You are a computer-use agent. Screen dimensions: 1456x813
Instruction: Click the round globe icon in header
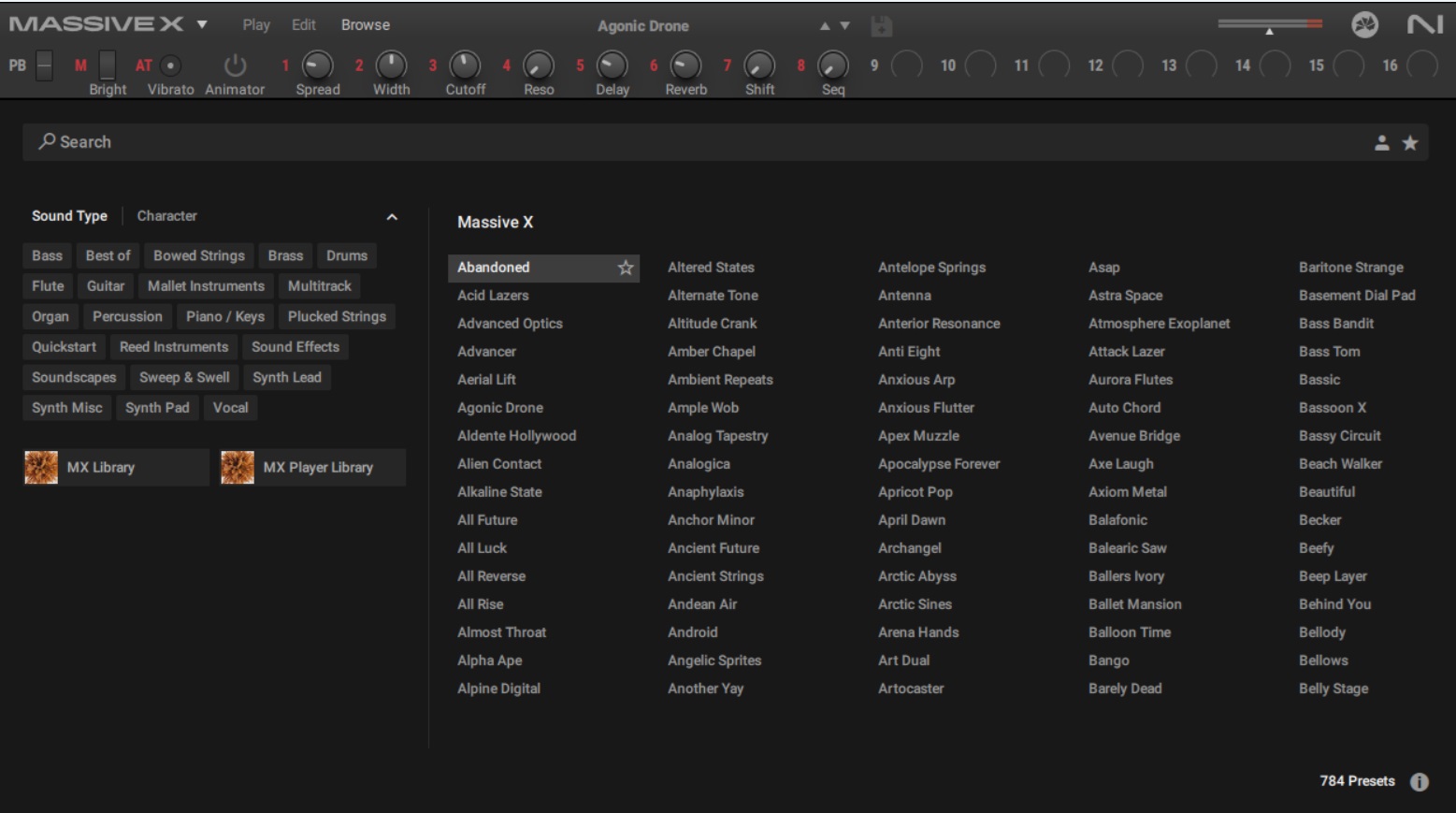pos(1364,25)
